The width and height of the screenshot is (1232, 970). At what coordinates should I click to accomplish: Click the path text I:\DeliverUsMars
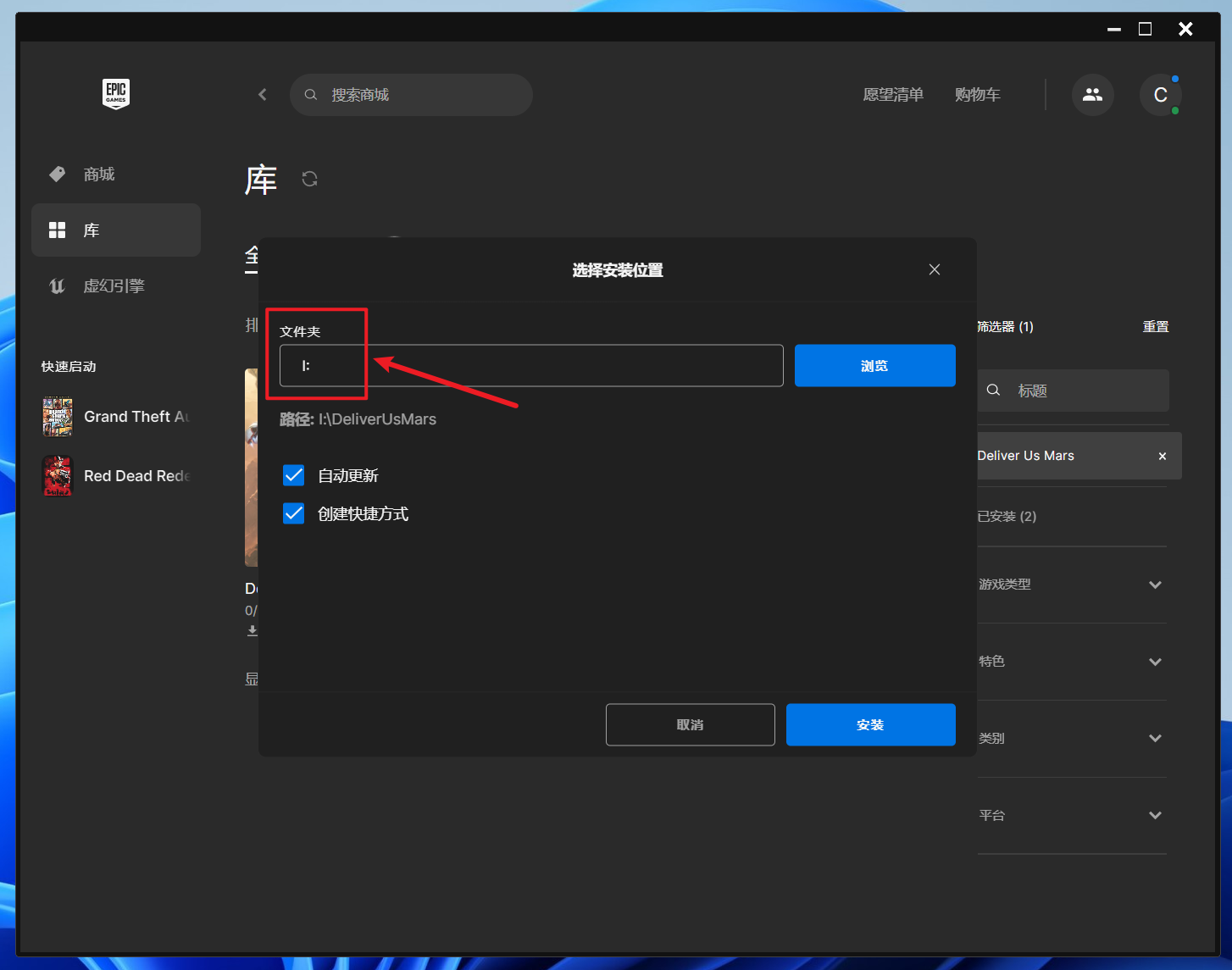point(377,419)
